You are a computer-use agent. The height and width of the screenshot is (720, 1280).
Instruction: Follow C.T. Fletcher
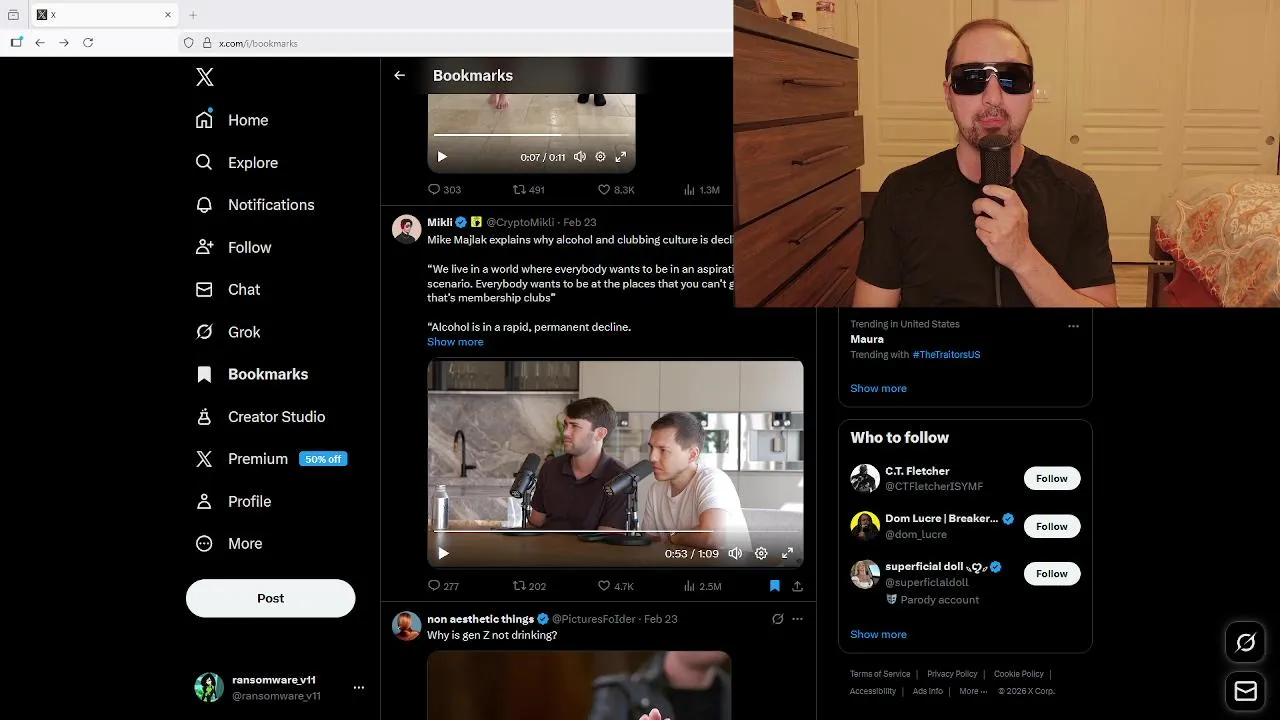point(1052,478)
